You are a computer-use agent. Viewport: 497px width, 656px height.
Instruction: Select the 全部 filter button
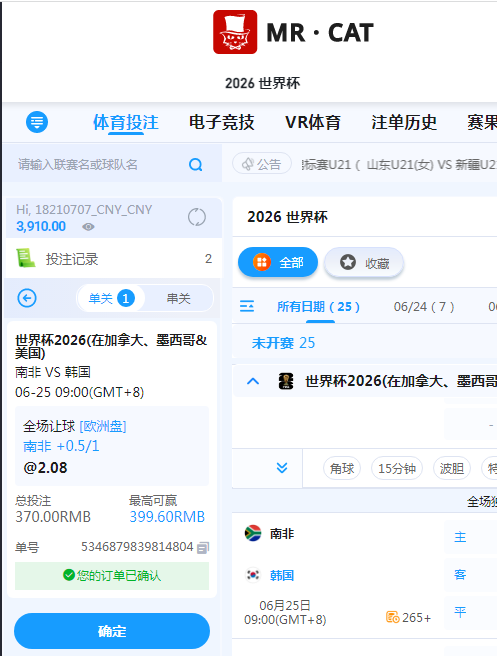(x=278, y=262)
